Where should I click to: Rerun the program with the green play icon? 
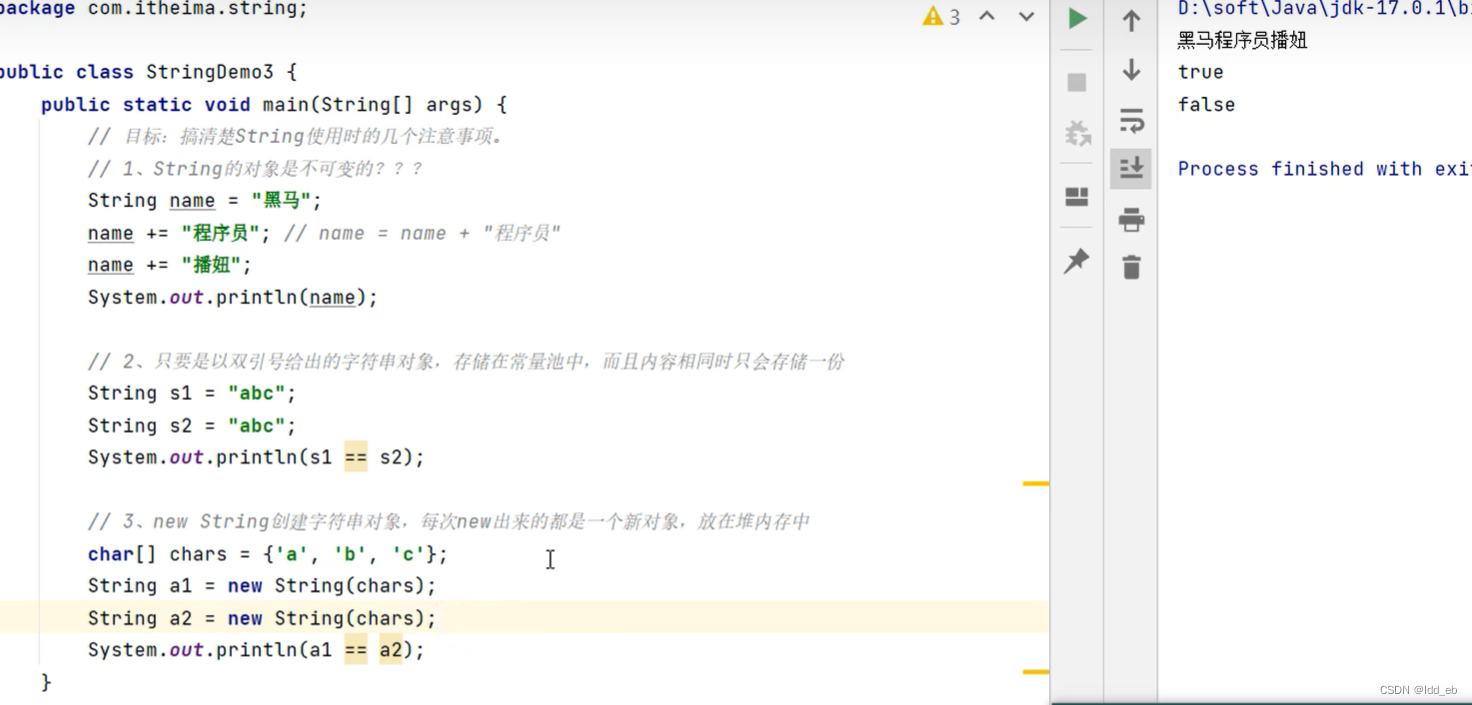1077,18
